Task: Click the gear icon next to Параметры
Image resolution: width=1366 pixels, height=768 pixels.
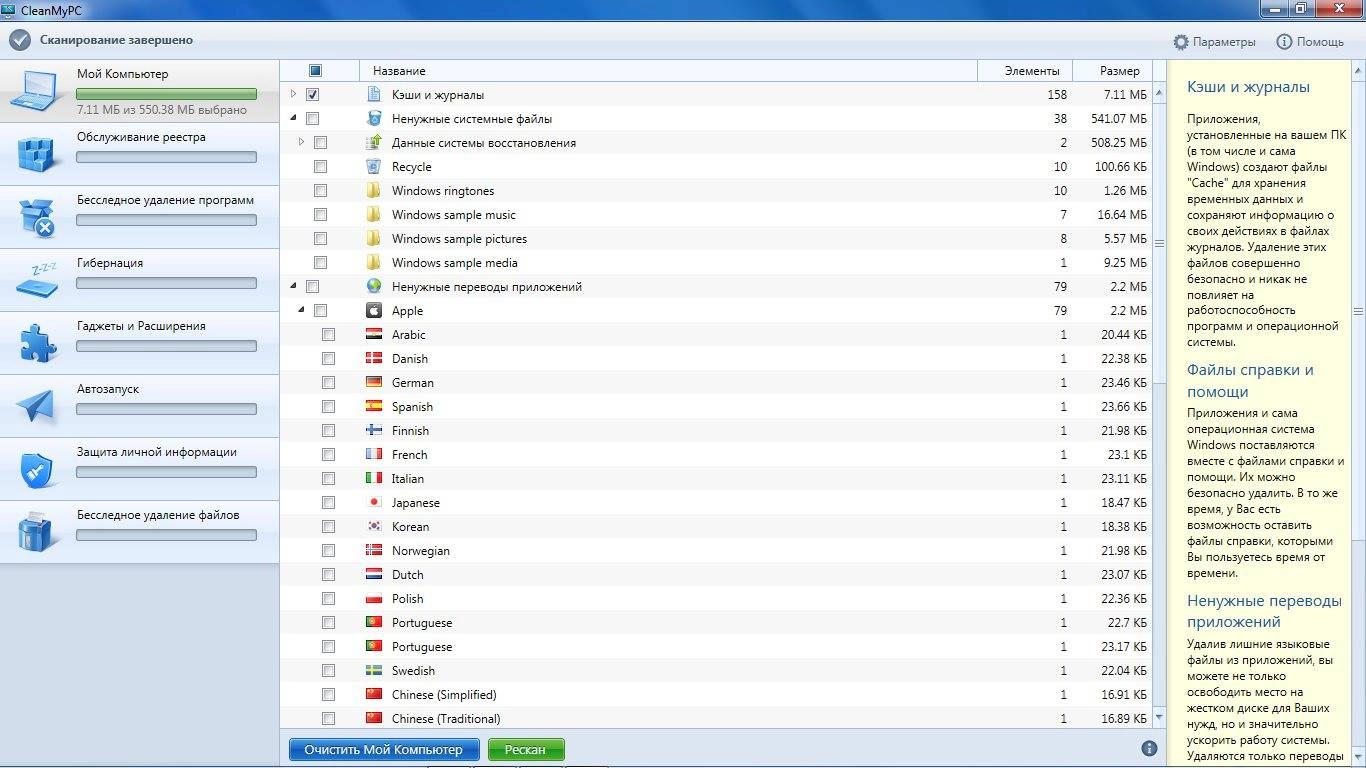Action: (1181, 42)
